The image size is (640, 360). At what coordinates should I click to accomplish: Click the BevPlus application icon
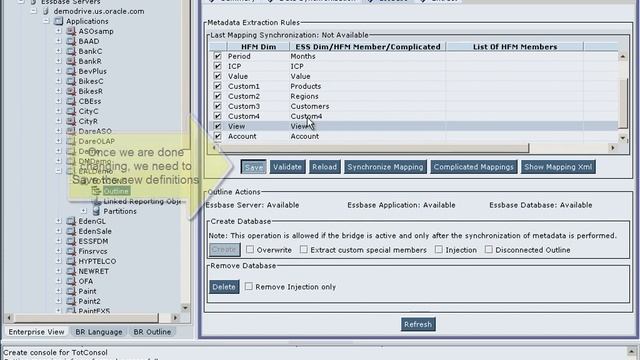click(x=71, y=71)
